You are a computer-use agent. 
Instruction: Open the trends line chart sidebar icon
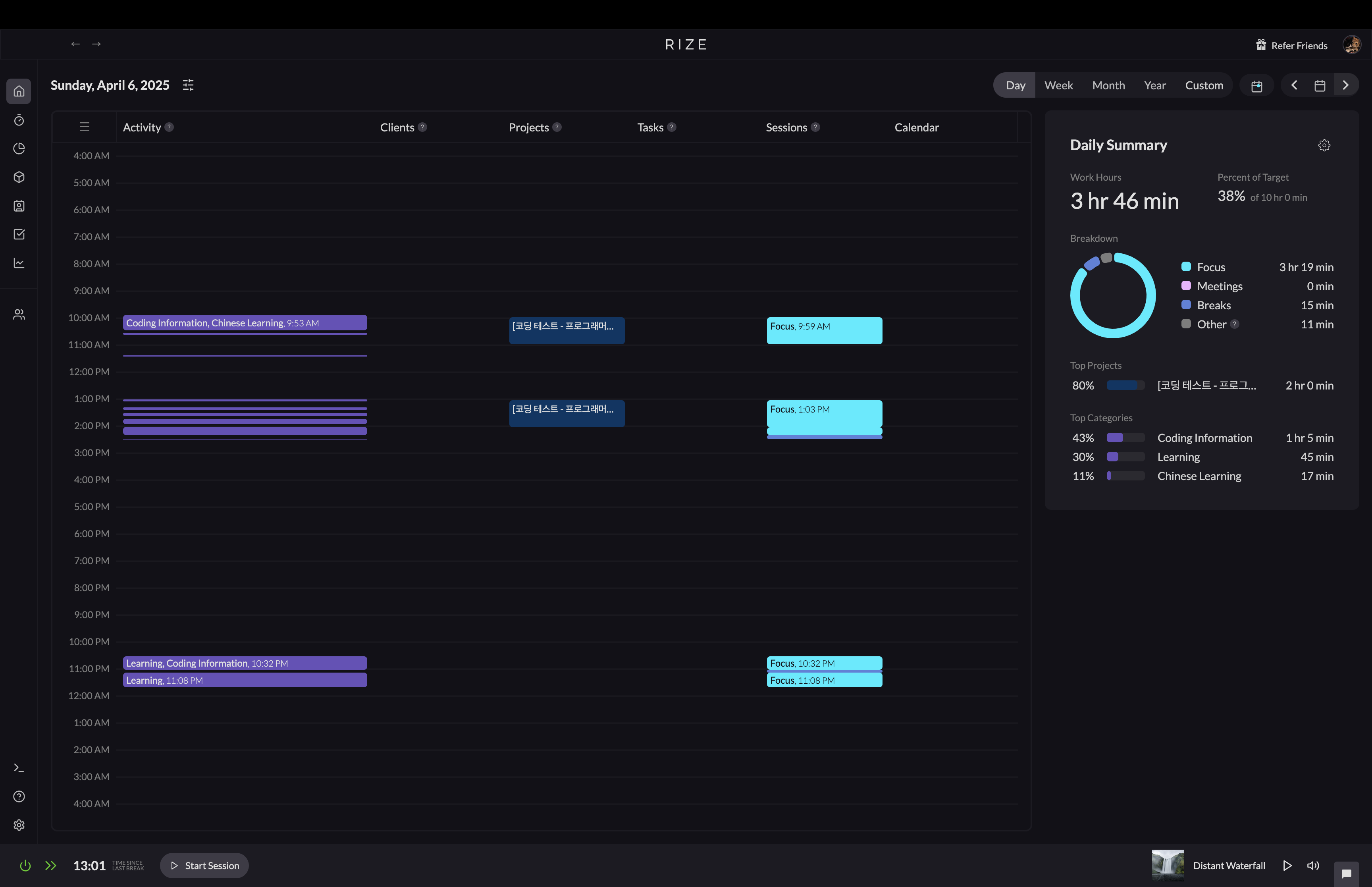tap(19, 262)
